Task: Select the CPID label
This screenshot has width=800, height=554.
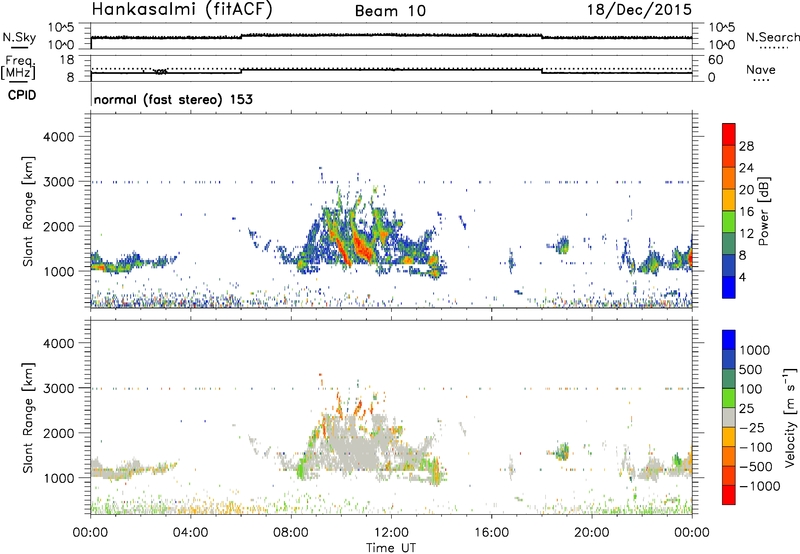Action: click(22, 95)
